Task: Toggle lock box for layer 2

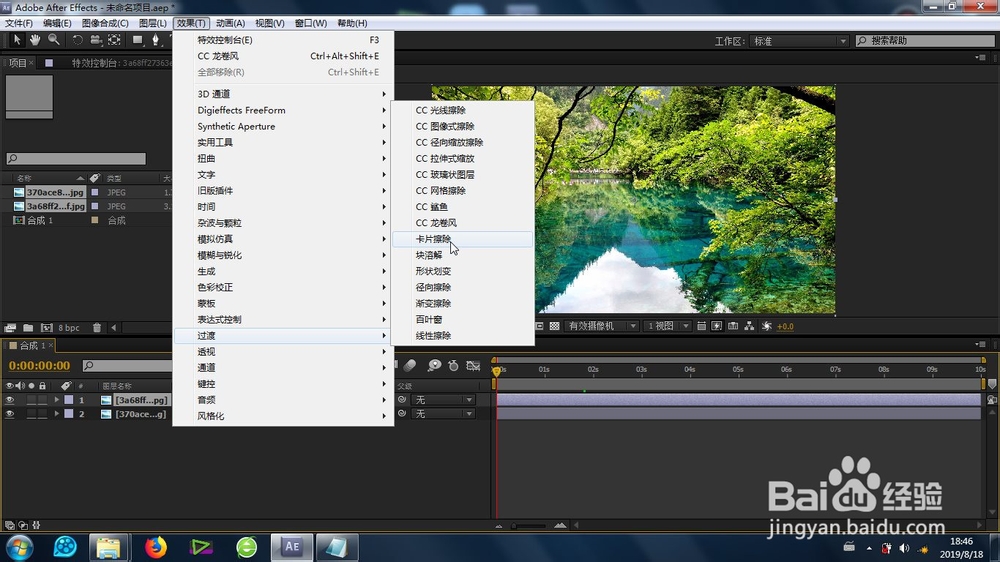Action: pos(42,414)
